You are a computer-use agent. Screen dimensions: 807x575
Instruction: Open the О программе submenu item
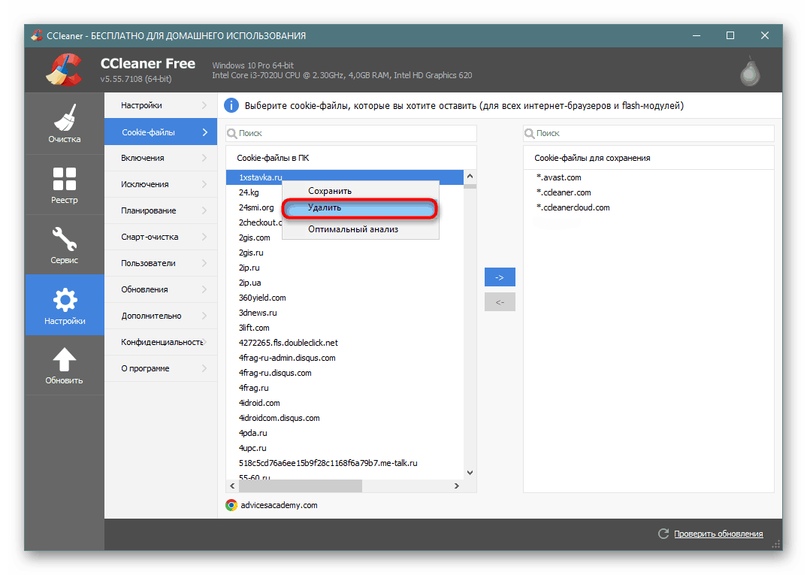point(161,368)
